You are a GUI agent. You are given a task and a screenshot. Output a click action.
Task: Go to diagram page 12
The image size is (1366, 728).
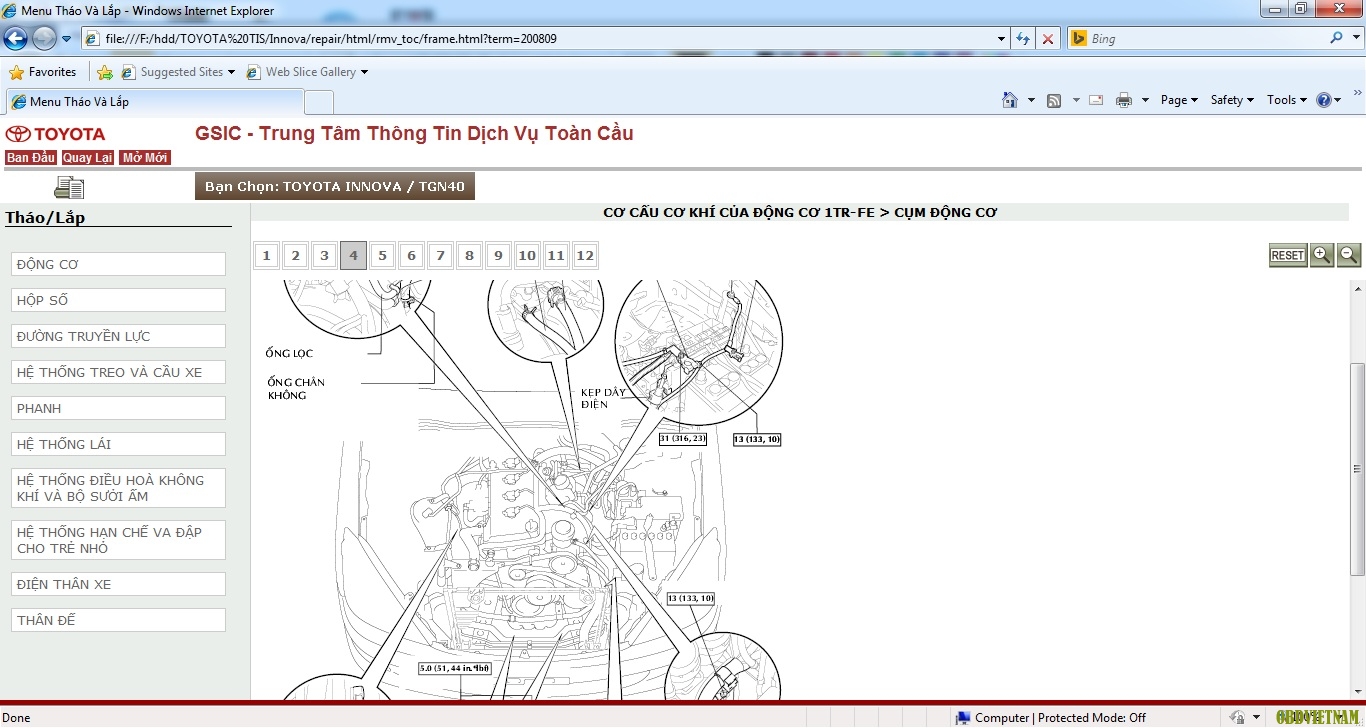pos(585,256)
